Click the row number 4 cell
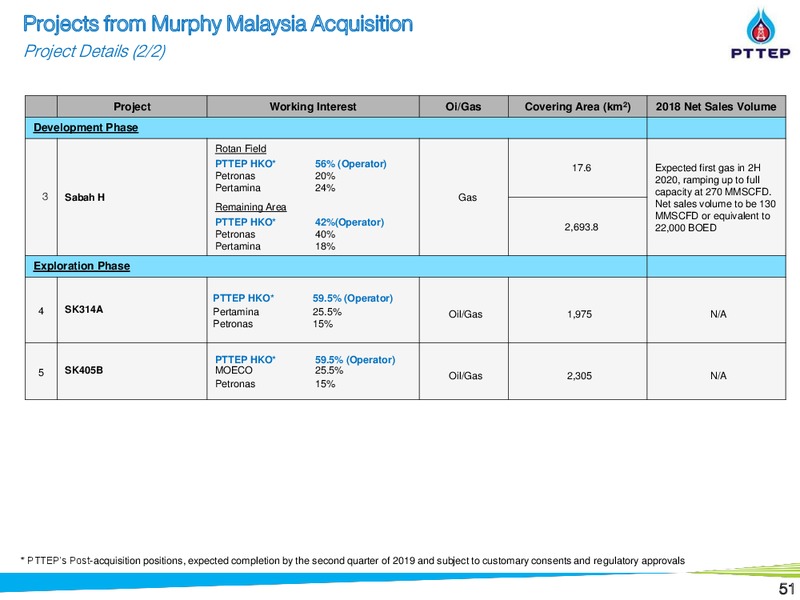 tap(41, 311)
